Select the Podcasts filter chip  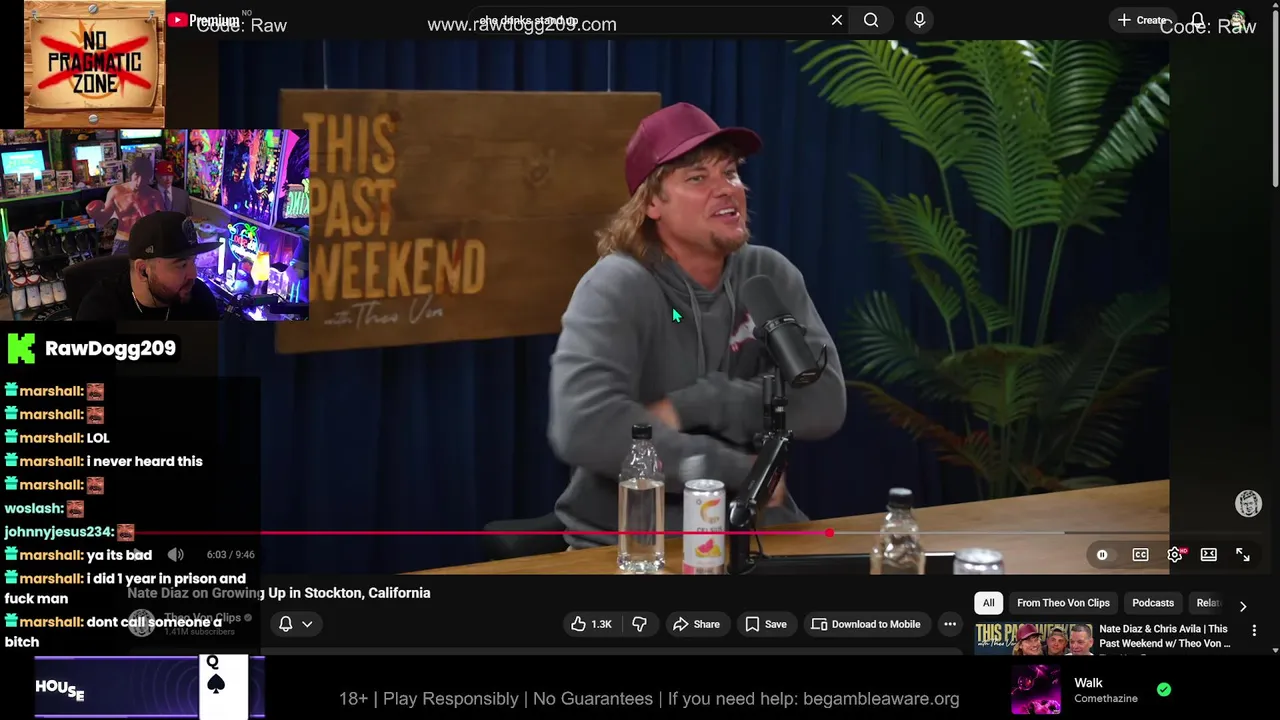point(1153,603)
